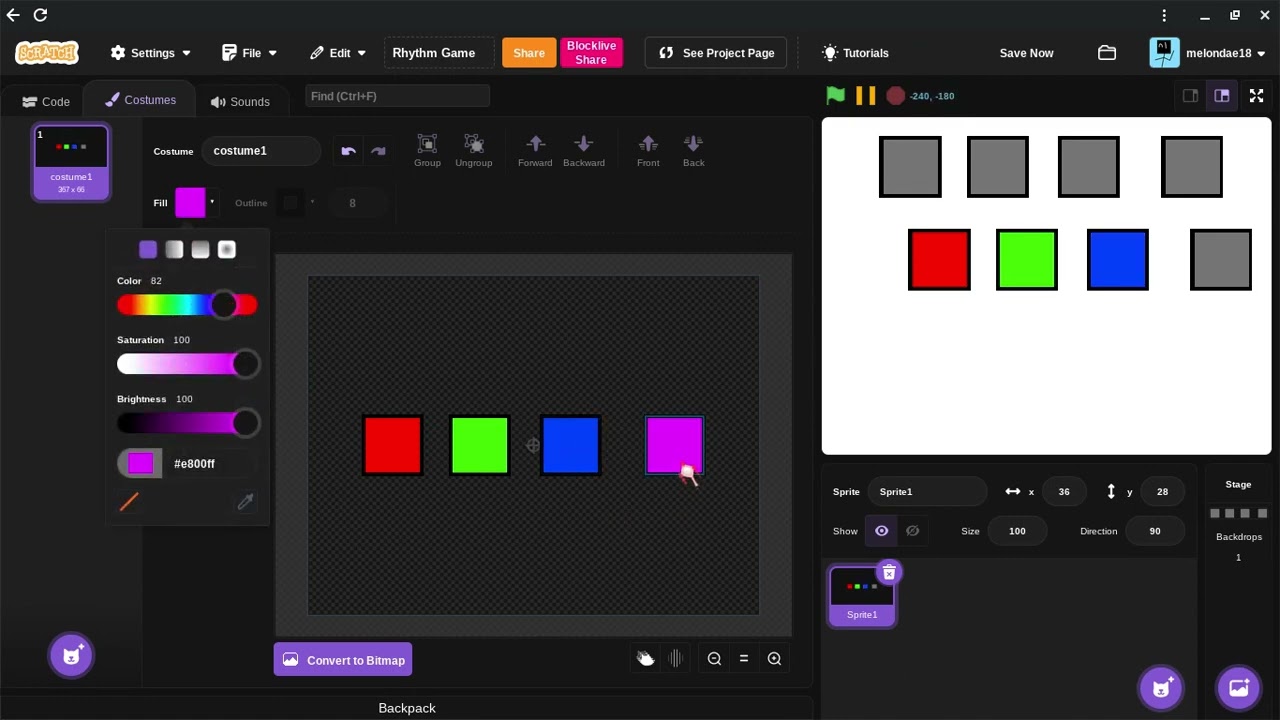Click Save Now
Image resolution: width=1280 pixels, height=720 pixels.
(x=1026, y=53)
